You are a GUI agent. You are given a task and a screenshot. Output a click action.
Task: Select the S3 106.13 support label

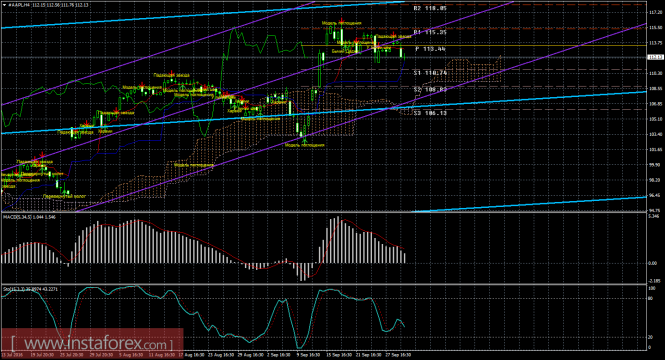coord(430,113)
